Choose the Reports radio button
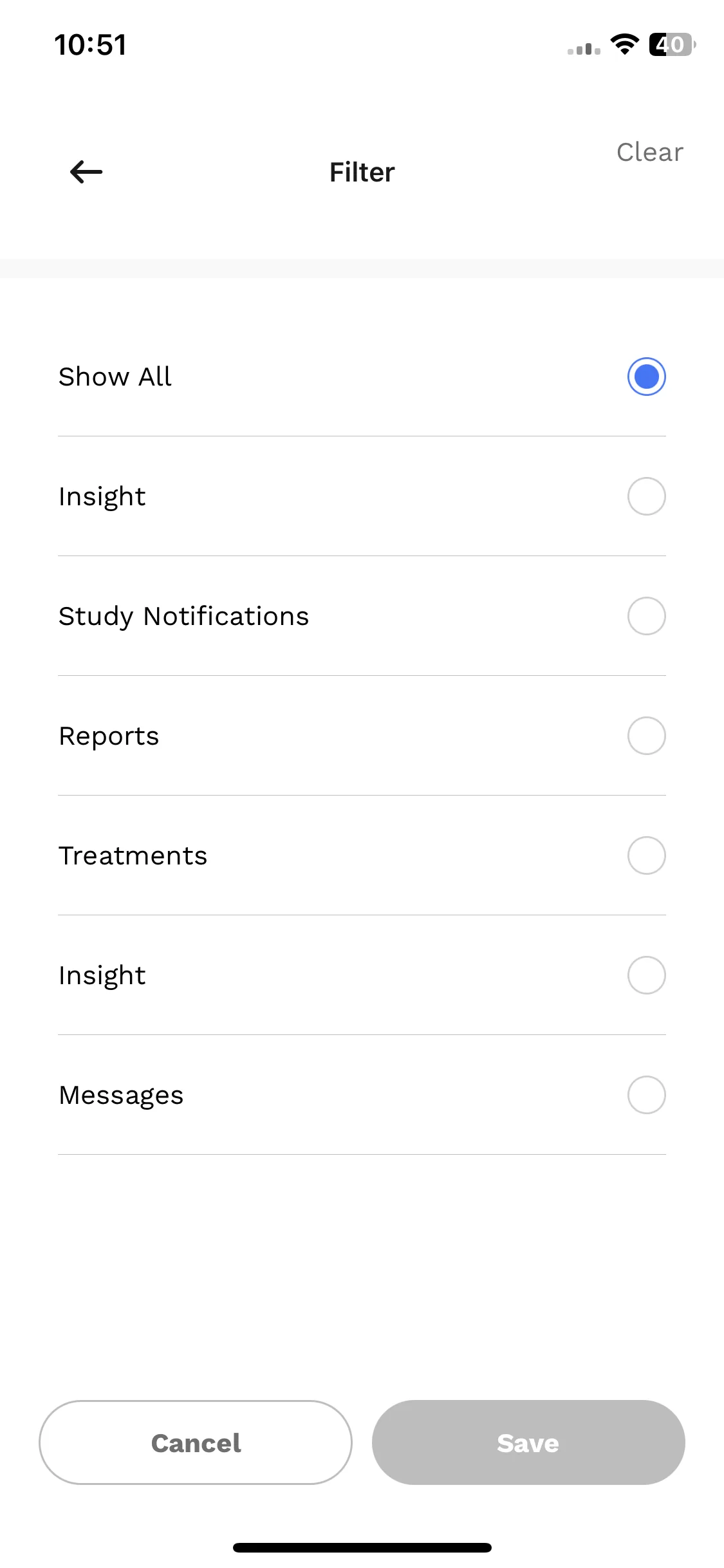 (x=646, y=736)
